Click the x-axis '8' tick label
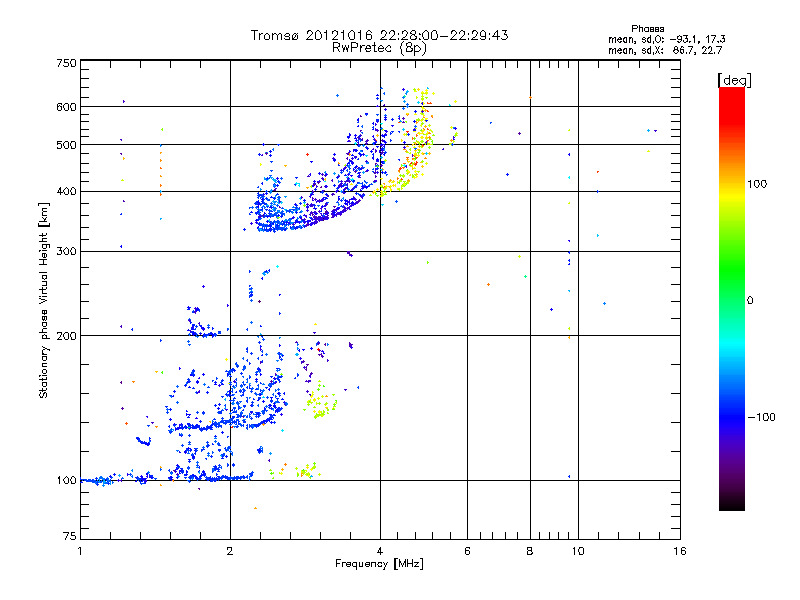Viewport: 800px width, 600px height. tap(530, 551)
